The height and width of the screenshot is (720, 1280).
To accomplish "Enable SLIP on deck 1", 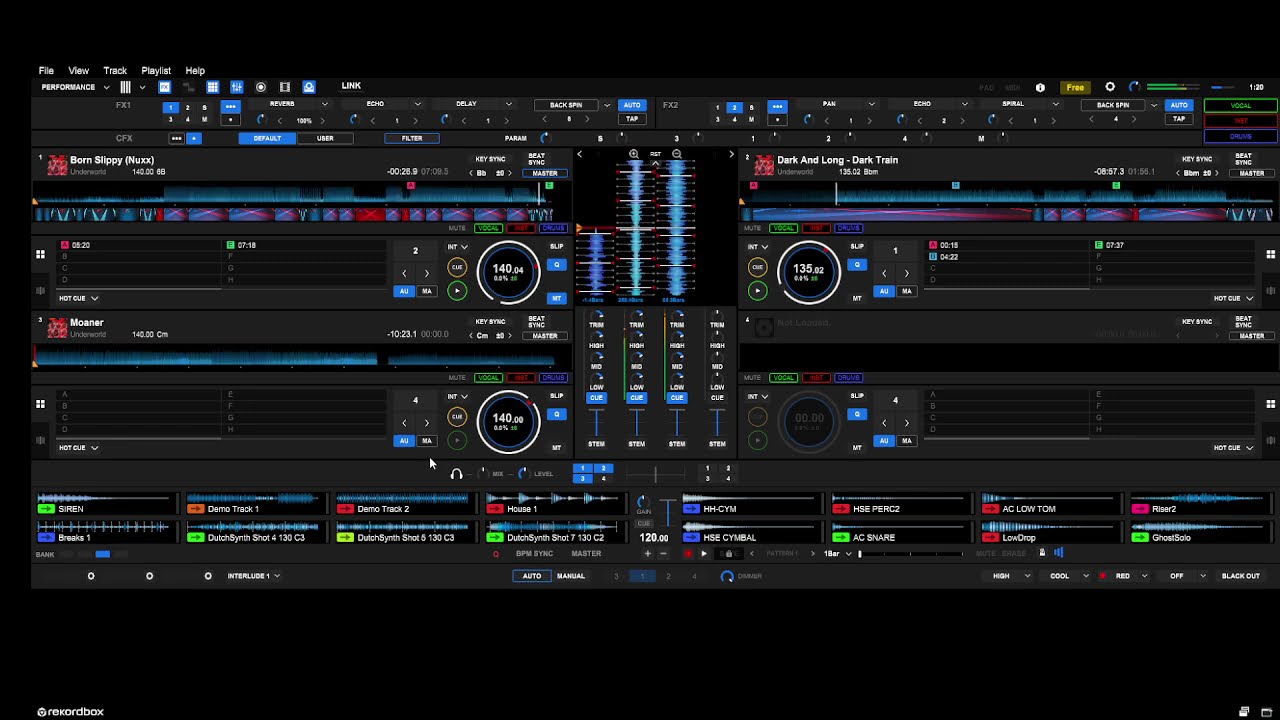I will pyautogui.click(x=557, y=247).
